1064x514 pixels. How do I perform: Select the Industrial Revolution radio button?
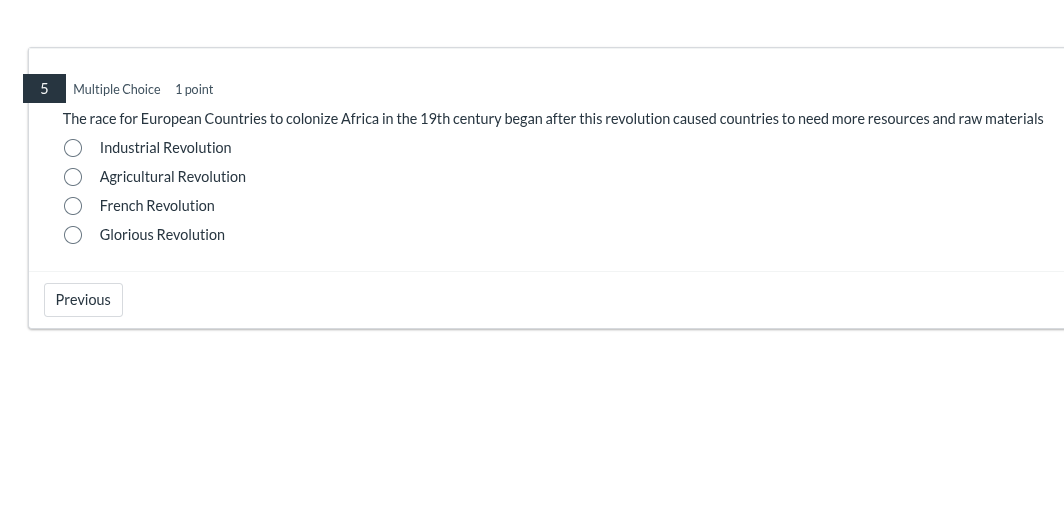pyautogui.click(x=73, y=148)
